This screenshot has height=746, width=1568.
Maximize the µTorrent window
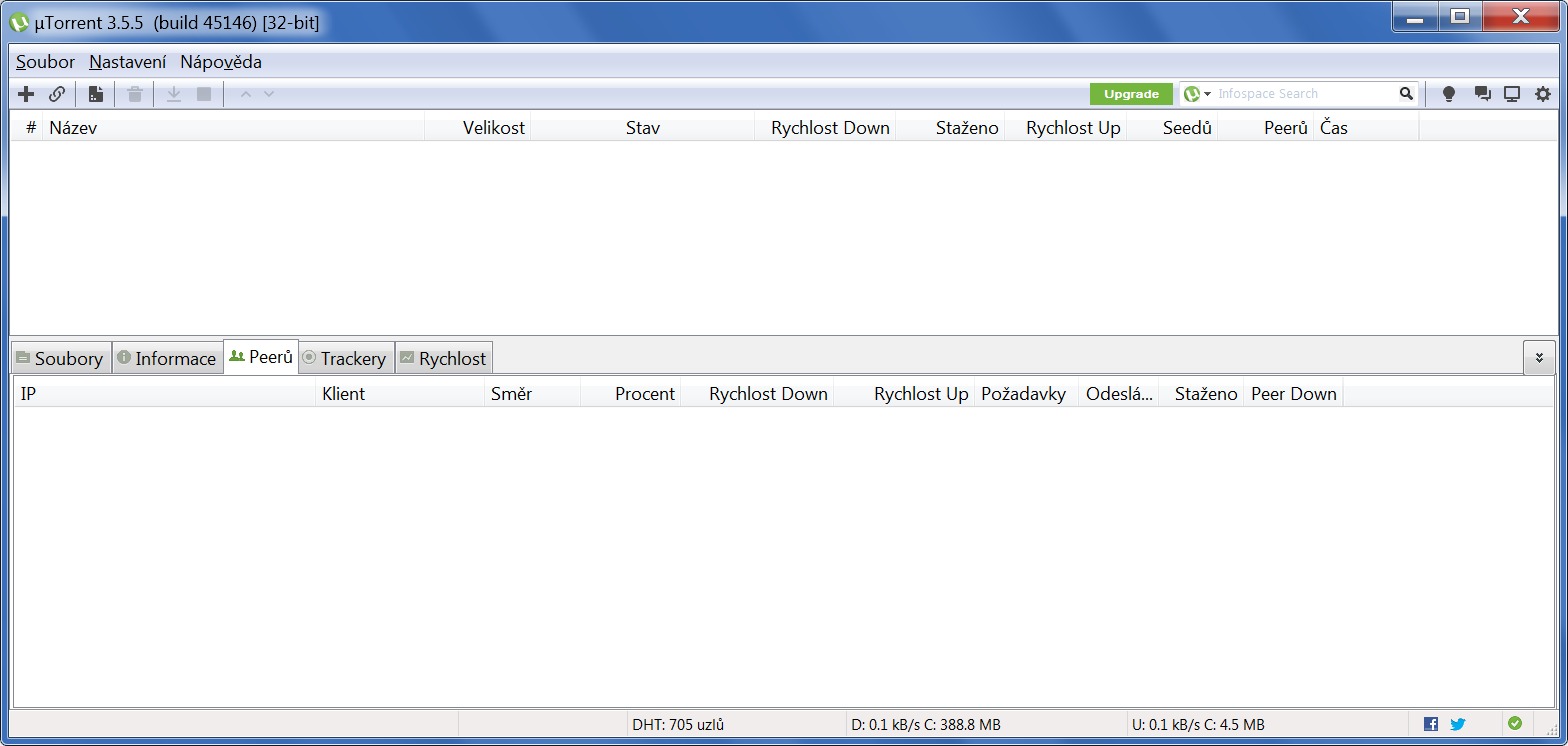click(x=1459, y=17)
